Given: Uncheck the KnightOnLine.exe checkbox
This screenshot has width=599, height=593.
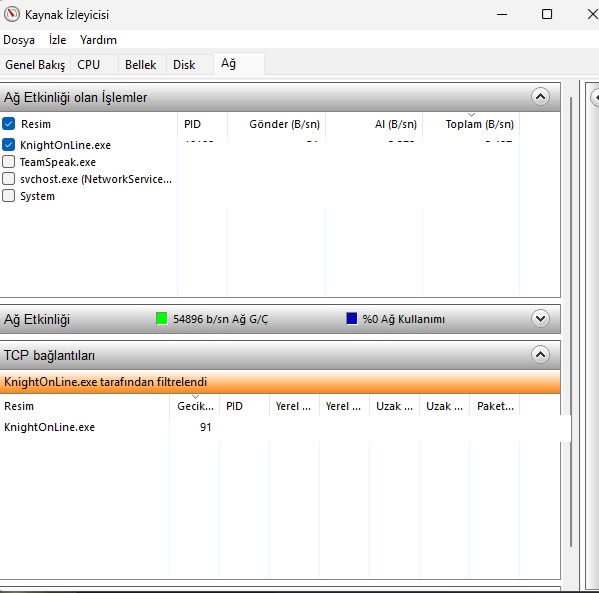Looking at the screenshot, I should [8, 145].
